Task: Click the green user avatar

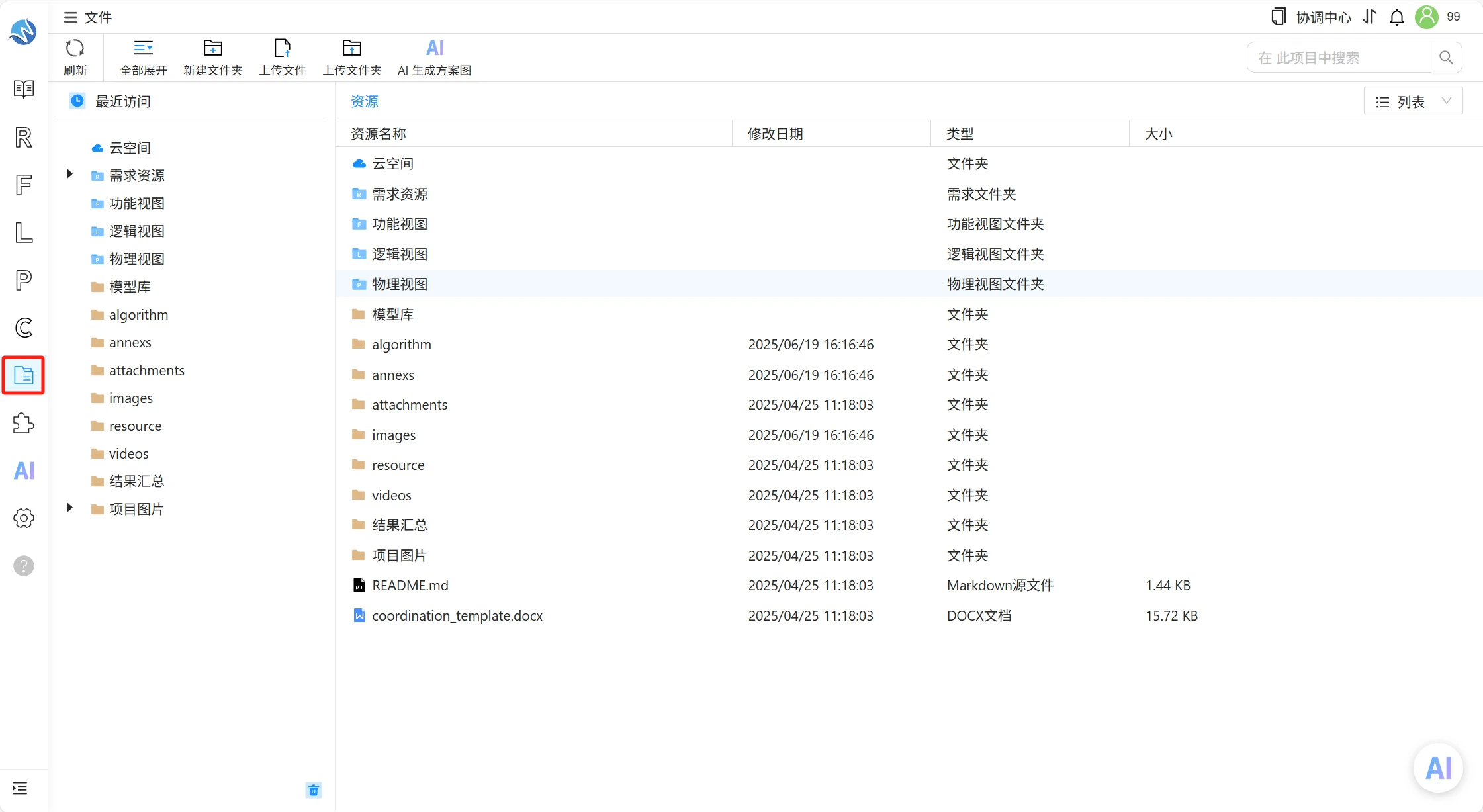Action: point(1427,17)
